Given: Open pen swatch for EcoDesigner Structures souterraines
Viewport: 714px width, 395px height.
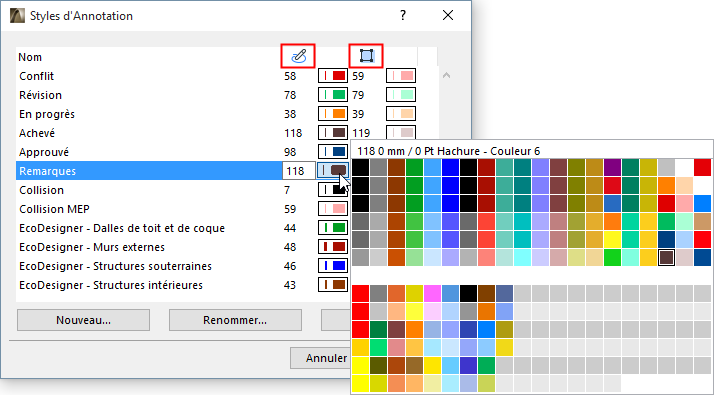Looking at the screenshot, I should (333, 266).
